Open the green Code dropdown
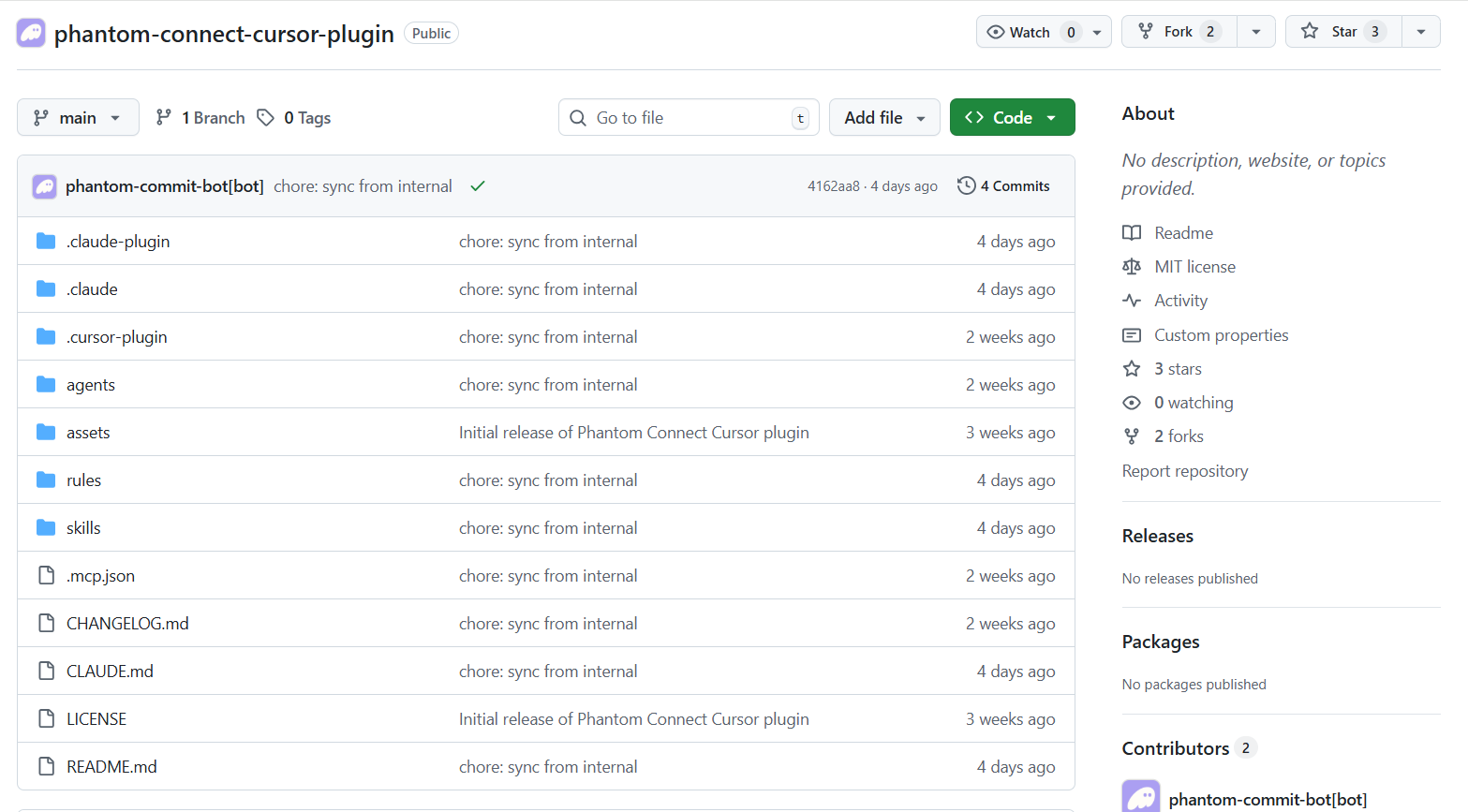 1012,117
